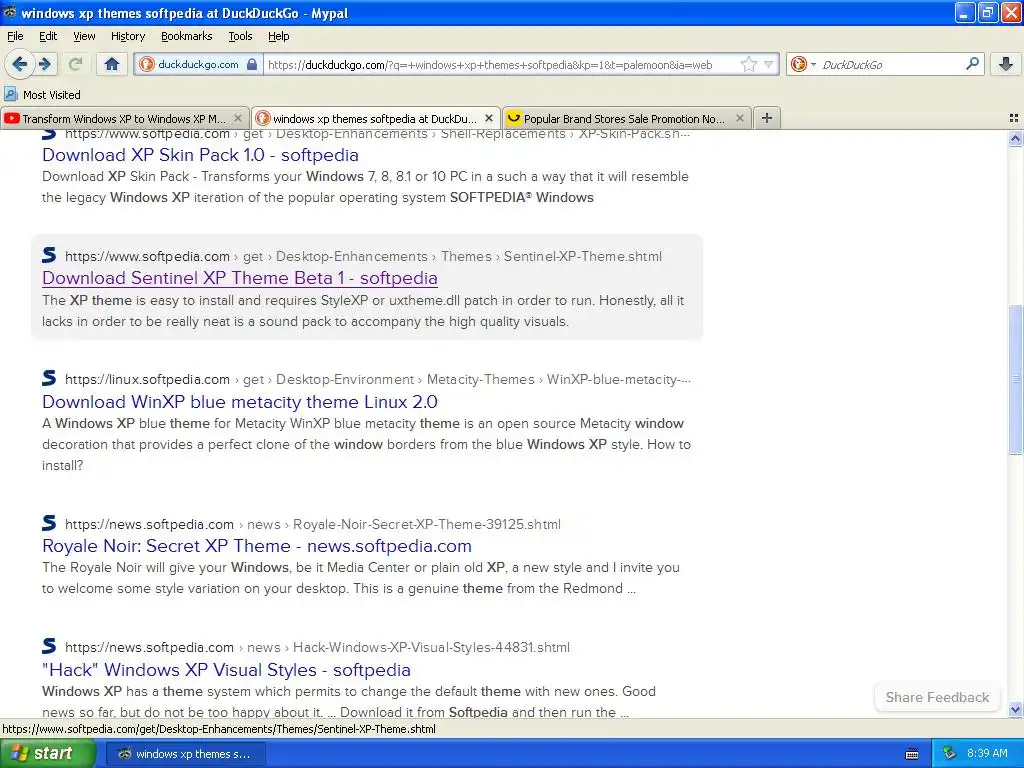Click Softpedia favicon beside Hack Visual Styles result
Viewport: 1024px width, 768px height.
click(49, 646)
